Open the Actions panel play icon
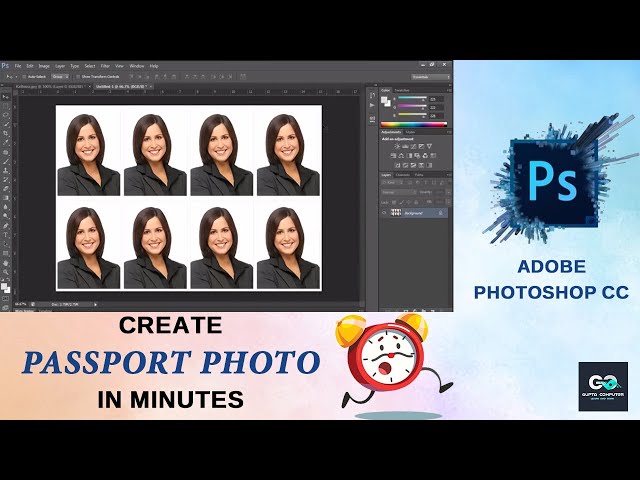 [x=372, y=105]
